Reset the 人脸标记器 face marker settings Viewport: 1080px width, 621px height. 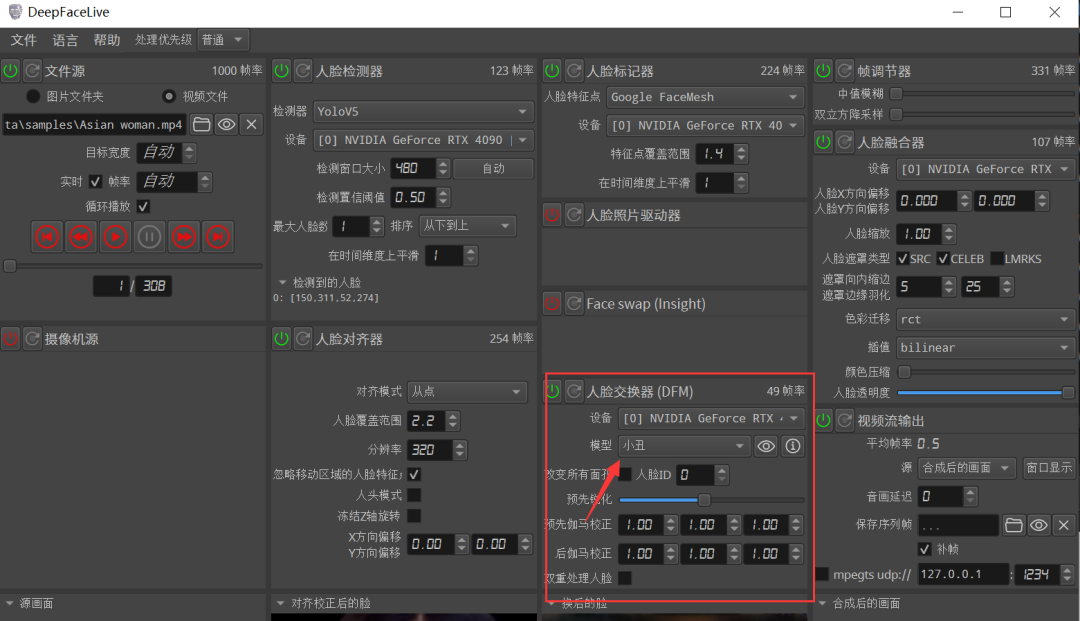pos(574,70)
